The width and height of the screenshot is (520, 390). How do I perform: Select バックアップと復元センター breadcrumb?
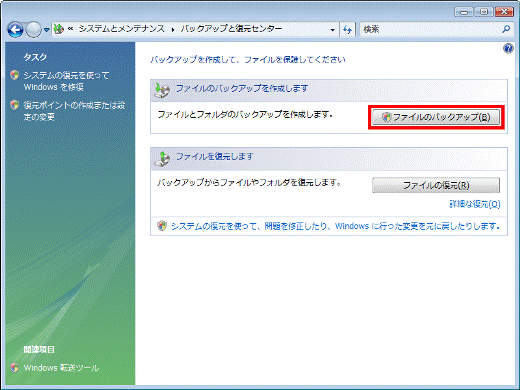click(231, 29)
